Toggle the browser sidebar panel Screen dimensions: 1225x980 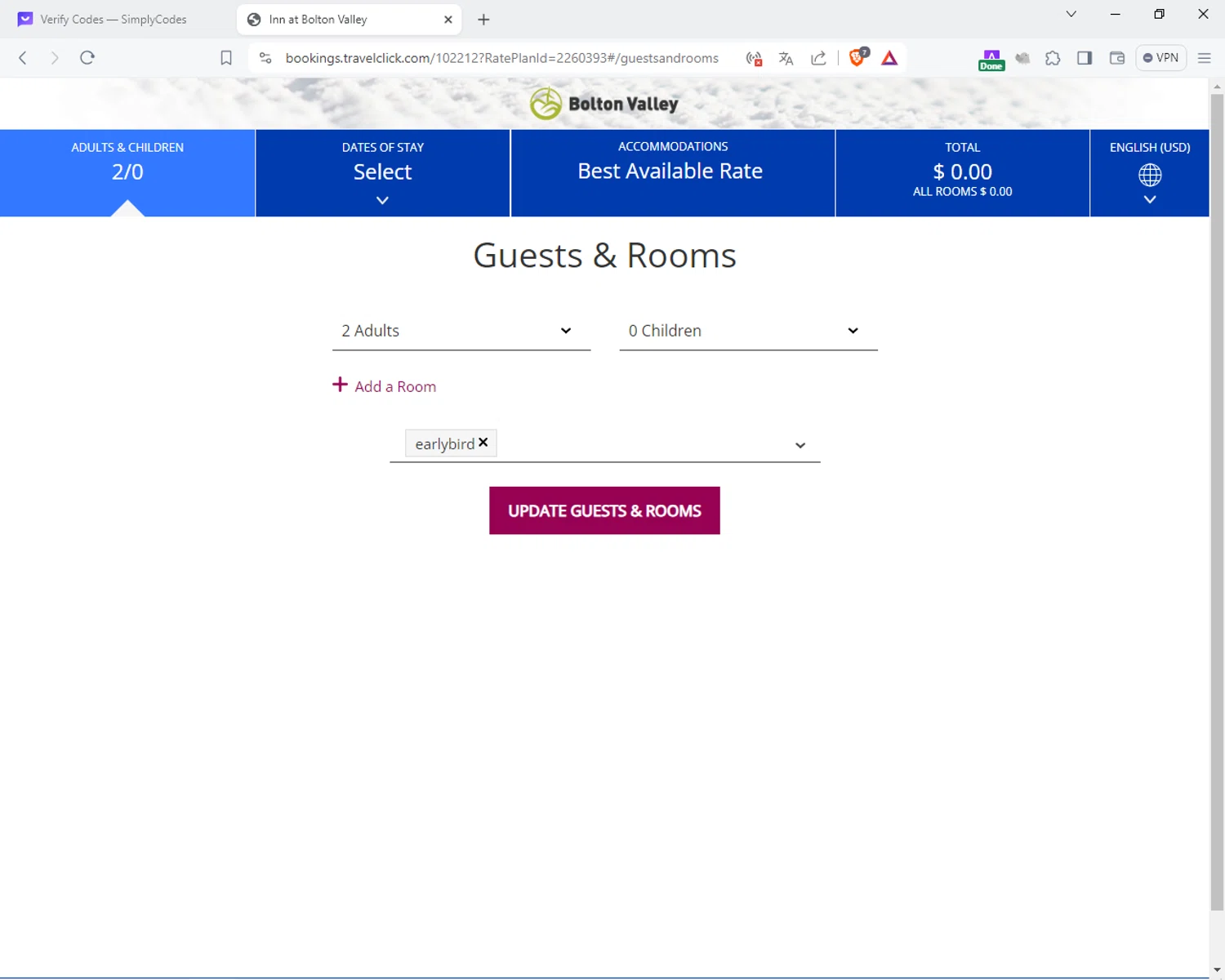(1085, 58)
